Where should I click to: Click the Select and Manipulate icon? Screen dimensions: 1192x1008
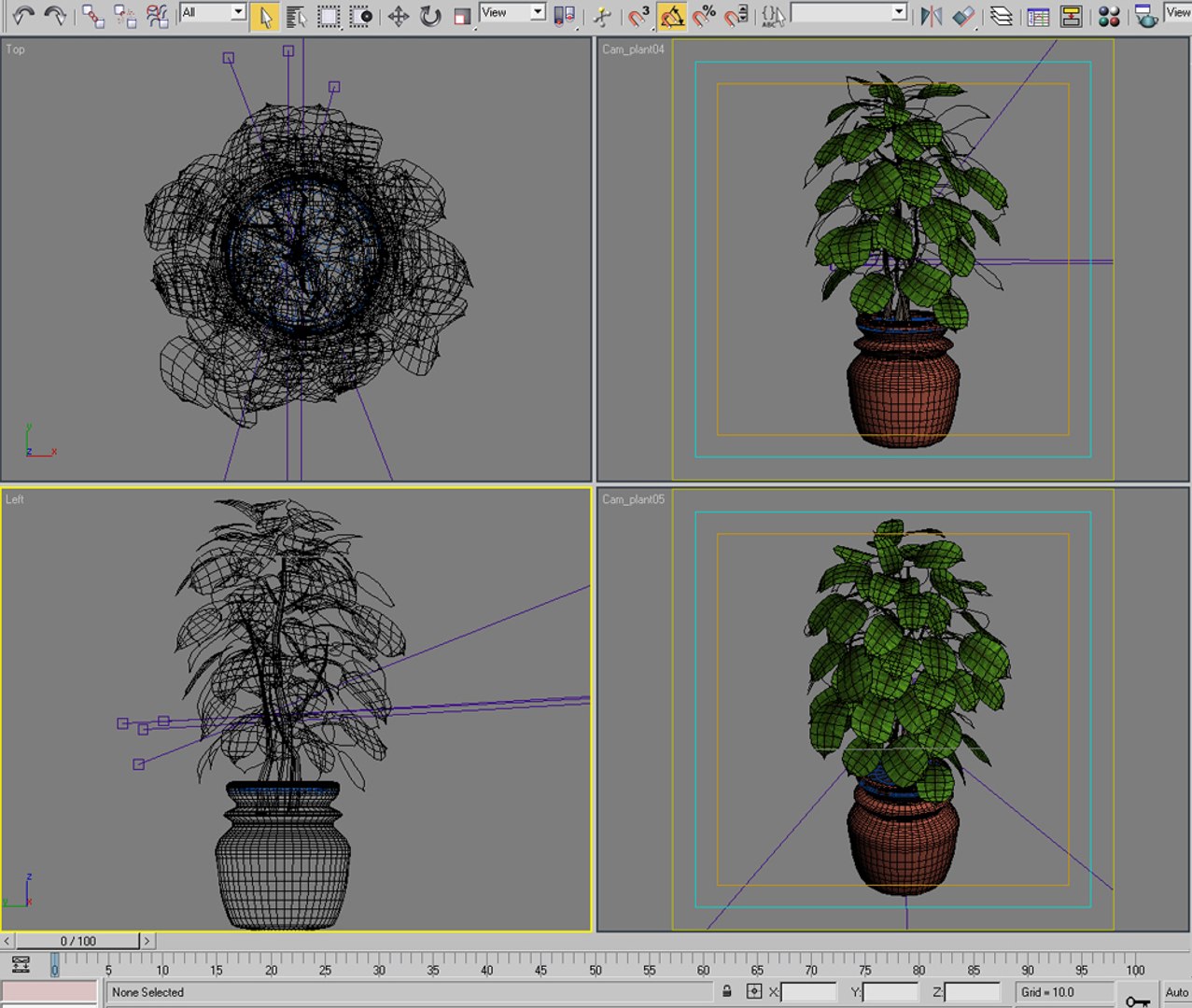[603, 16]
